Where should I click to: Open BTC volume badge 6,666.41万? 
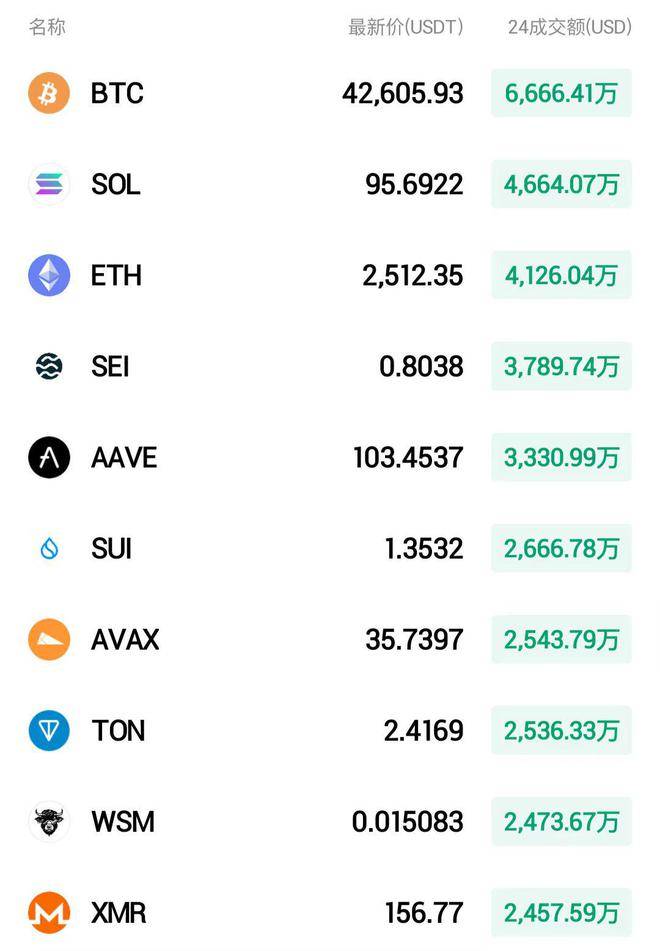pyautogui.click(x=561, y=93)
